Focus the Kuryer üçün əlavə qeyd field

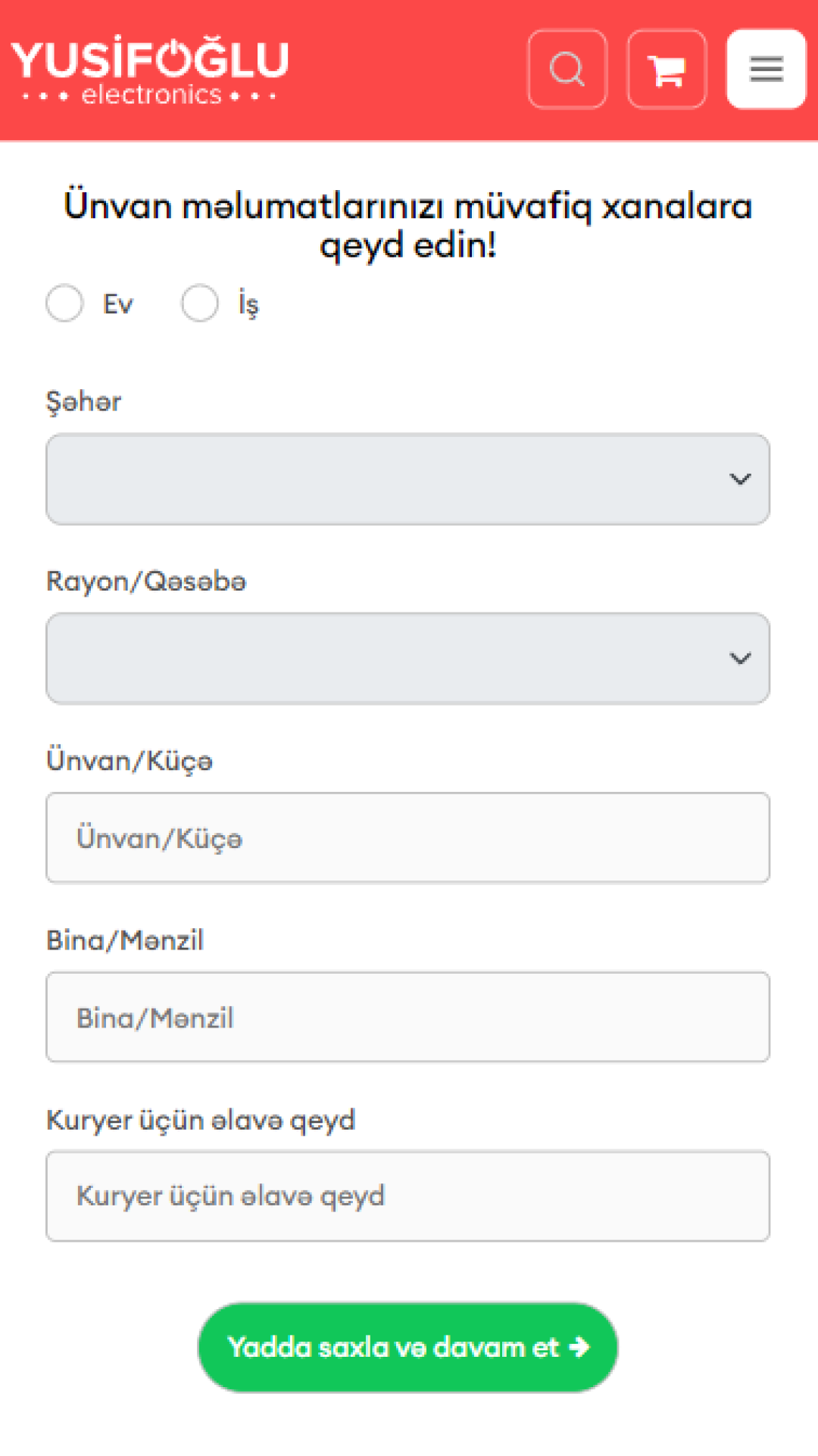coord(407,1196)
